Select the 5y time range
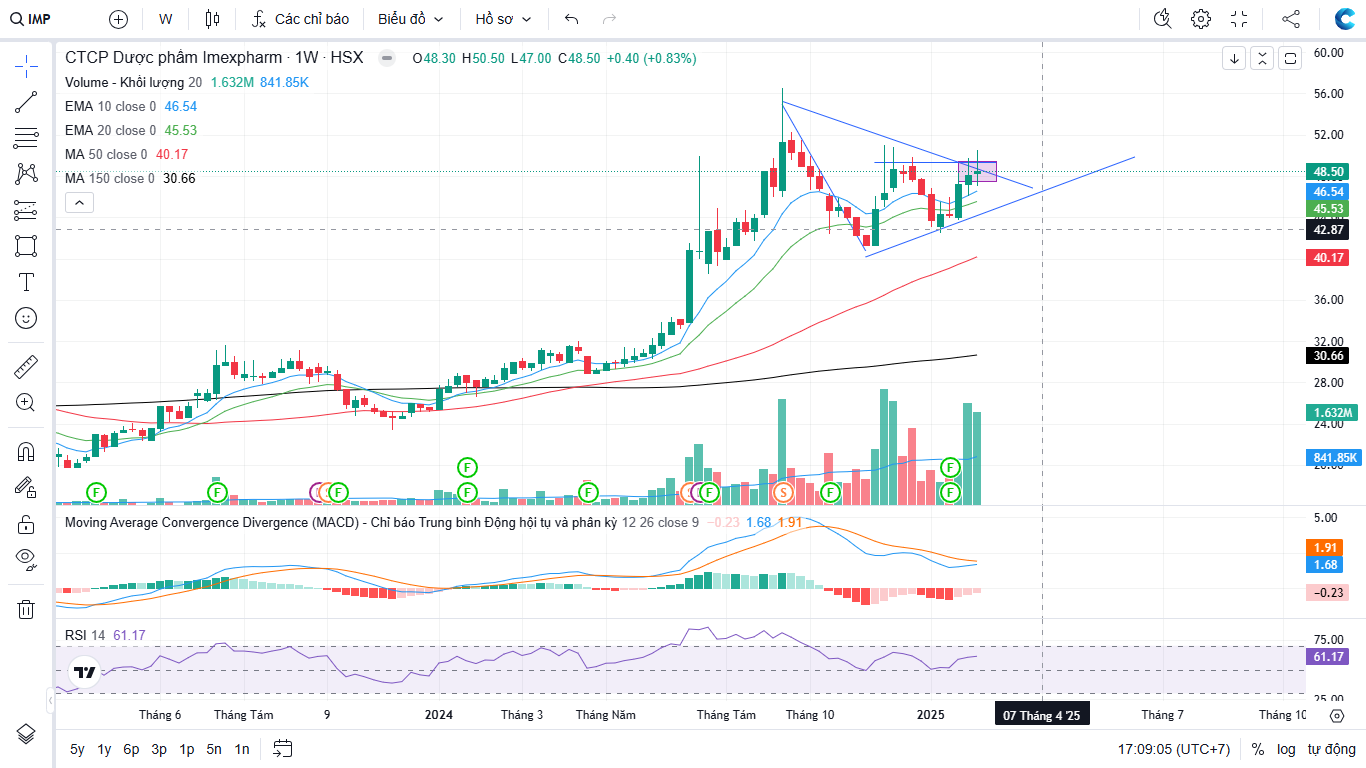 tap(77, 749)
